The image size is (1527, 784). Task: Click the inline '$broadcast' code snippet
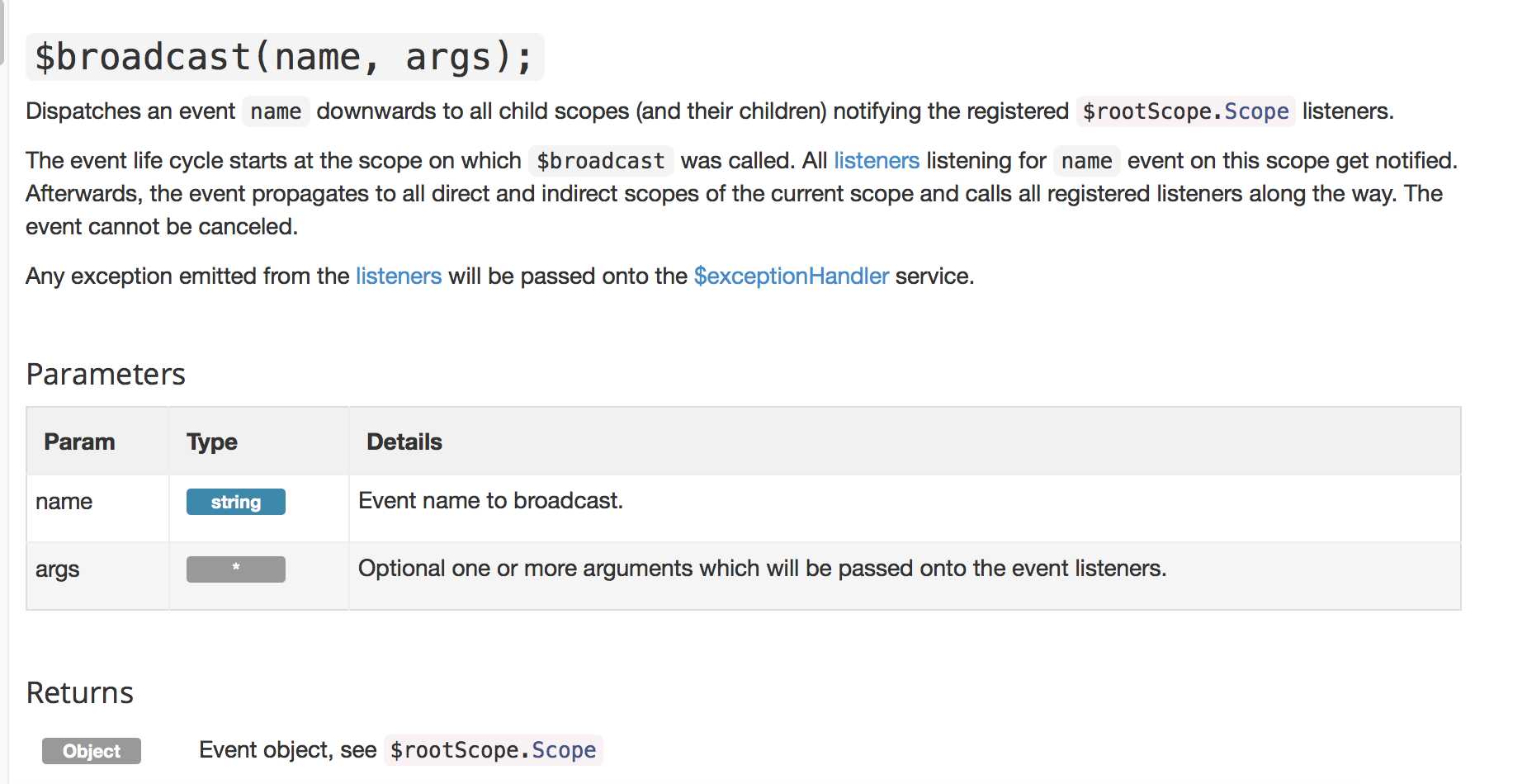pyautogui.click(x=601, y=161)
